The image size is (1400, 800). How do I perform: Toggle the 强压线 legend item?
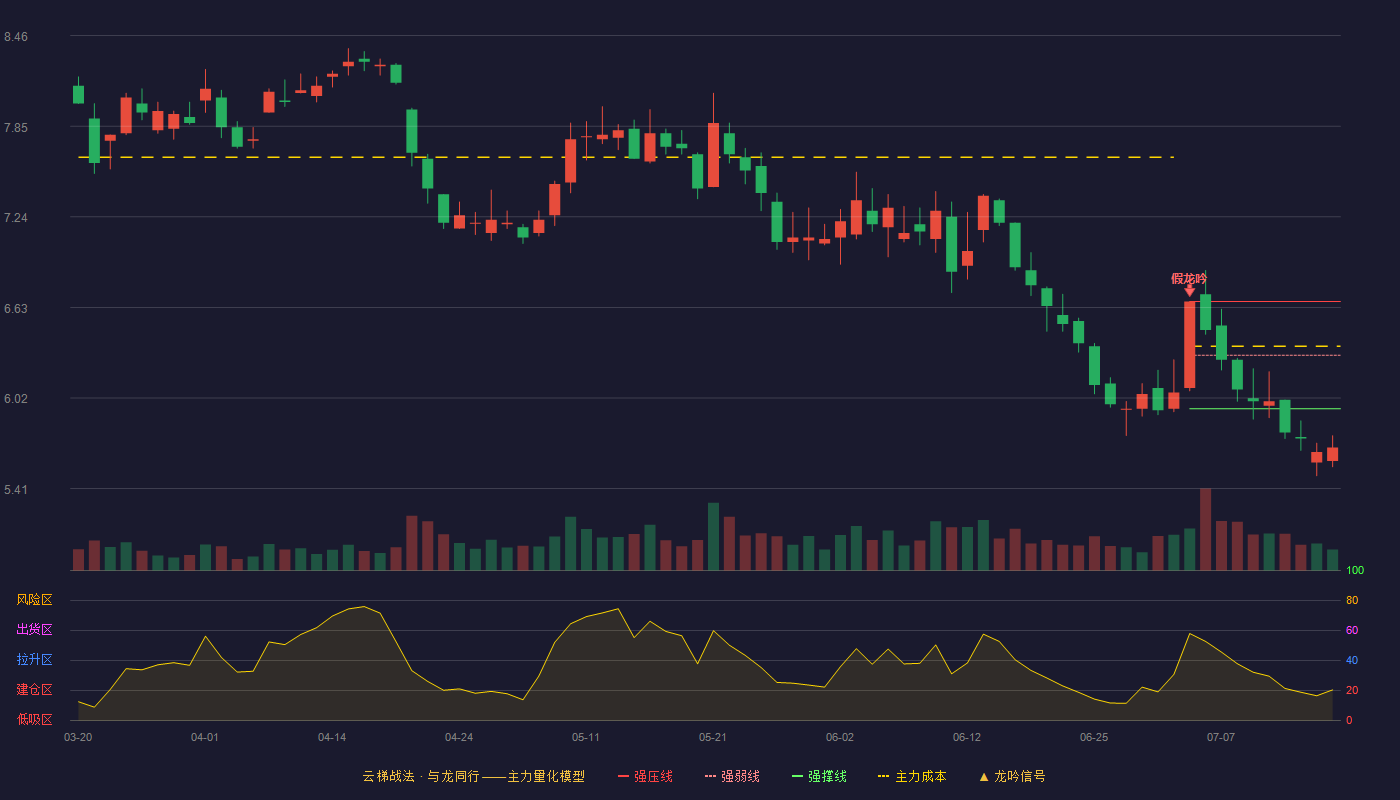pos(645,776)
